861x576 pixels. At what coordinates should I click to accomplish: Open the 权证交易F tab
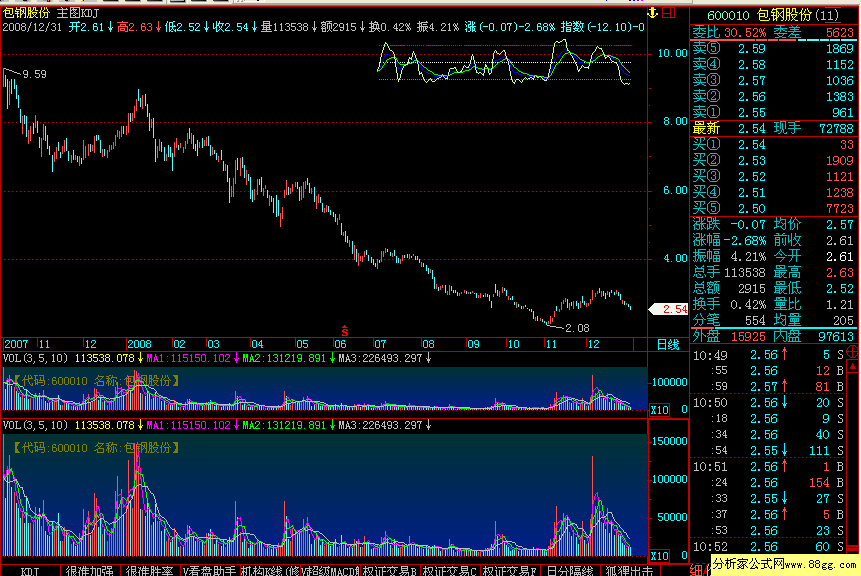[x=510, y=571]
